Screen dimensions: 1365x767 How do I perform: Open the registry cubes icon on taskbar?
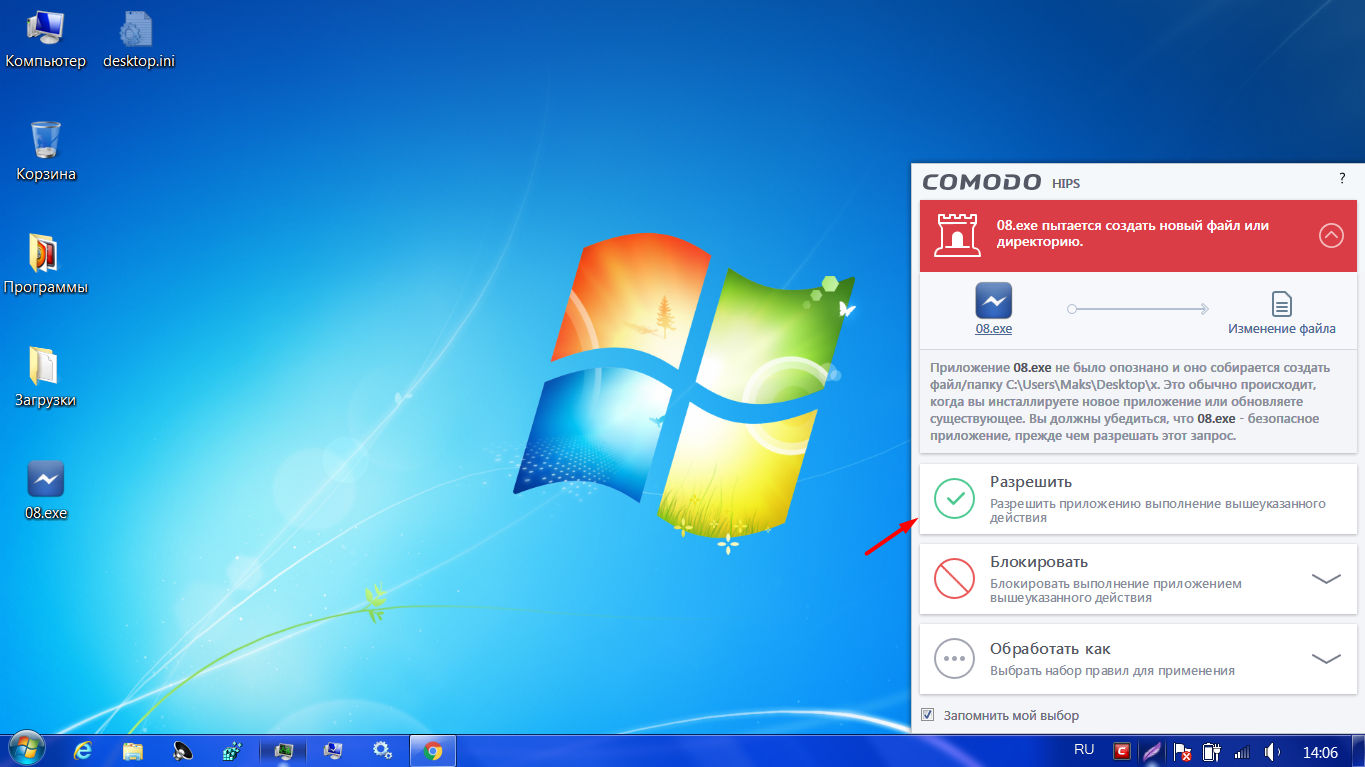pyautogui.click(x=232, y=750)
